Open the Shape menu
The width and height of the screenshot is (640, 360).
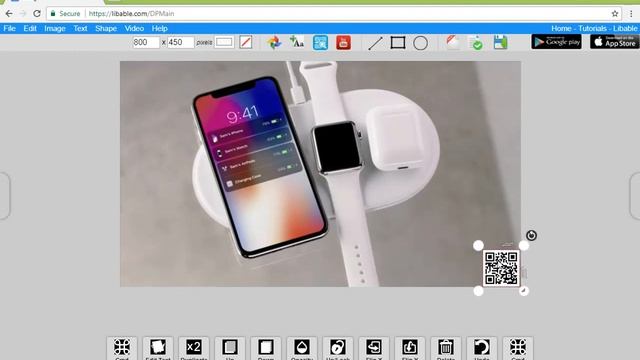106,29
